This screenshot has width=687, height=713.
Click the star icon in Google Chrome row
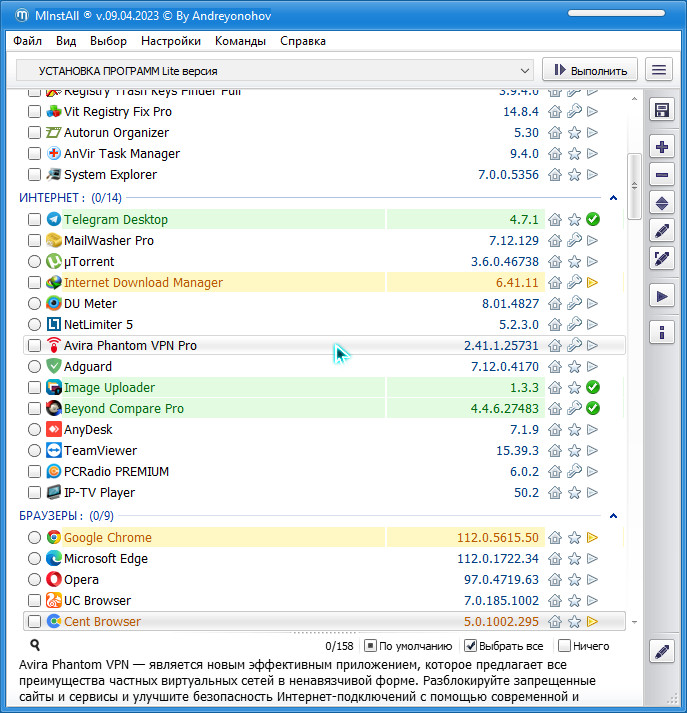(x=574, y=538)
